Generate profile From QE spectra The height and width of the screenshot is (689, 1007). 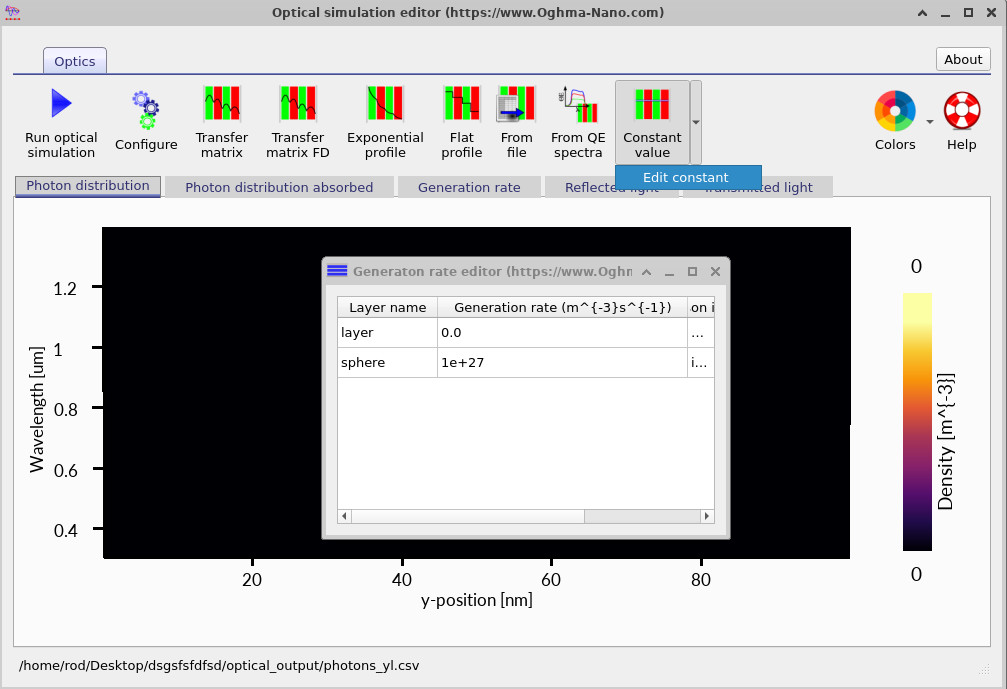point(578,120)
